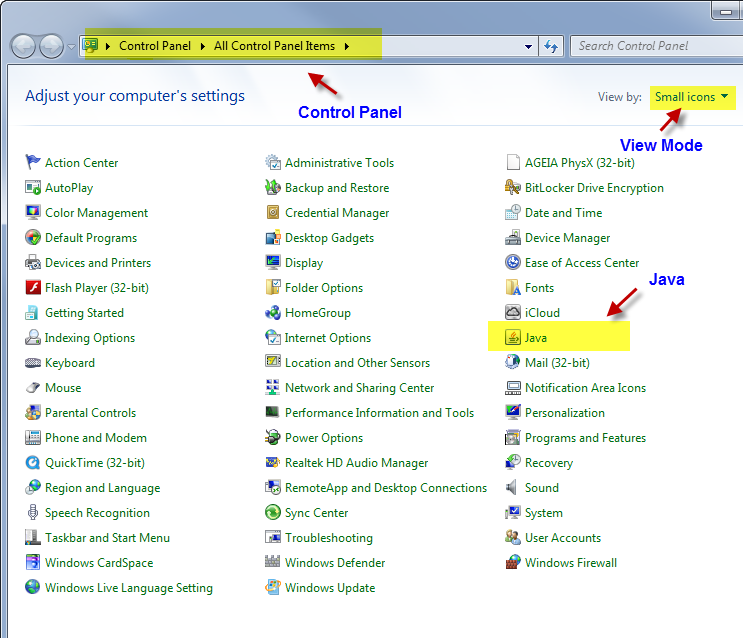Open the Performance Information and Tools link
Screen dimensions: 743x638
pos(379,412)
